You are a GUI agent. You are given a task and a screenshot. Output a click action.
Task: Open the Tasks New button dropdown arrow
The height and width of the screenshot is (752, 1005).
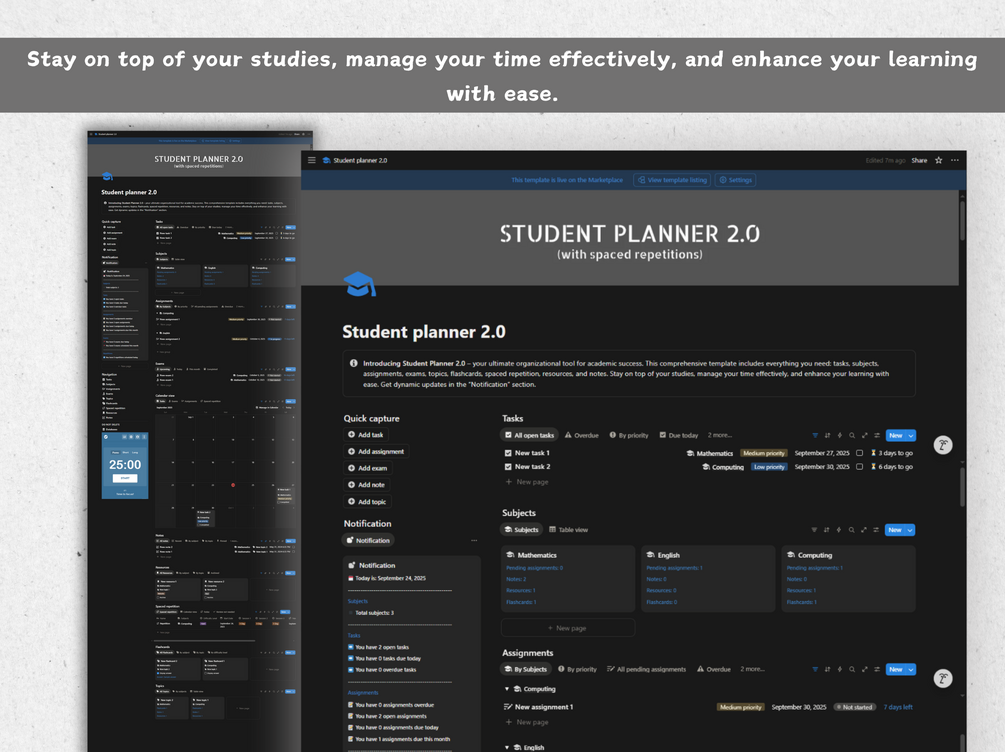pyautogui.click(x=911, y=435)
